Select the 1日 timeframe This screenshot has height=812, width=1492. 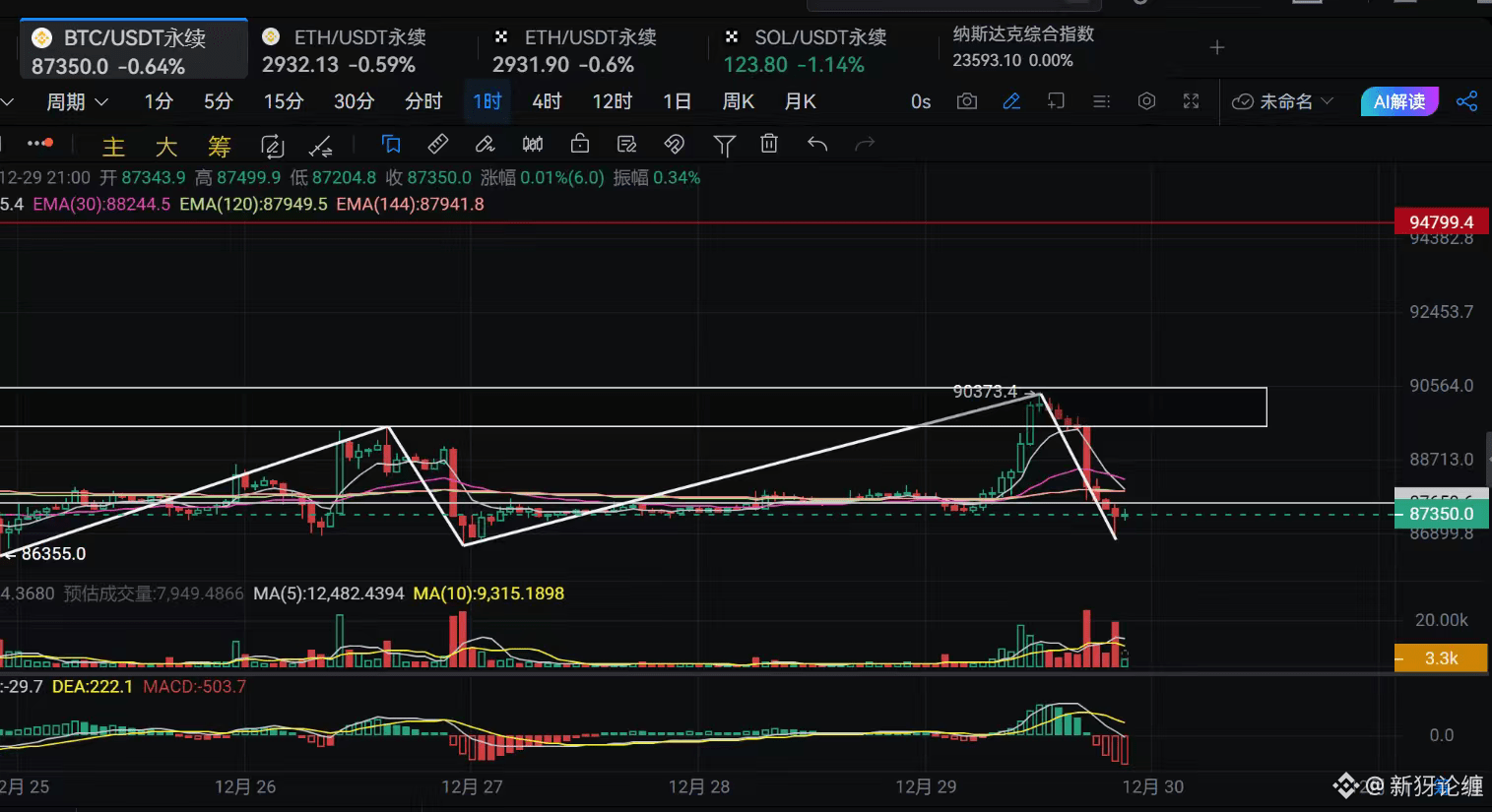coord(677,101)
